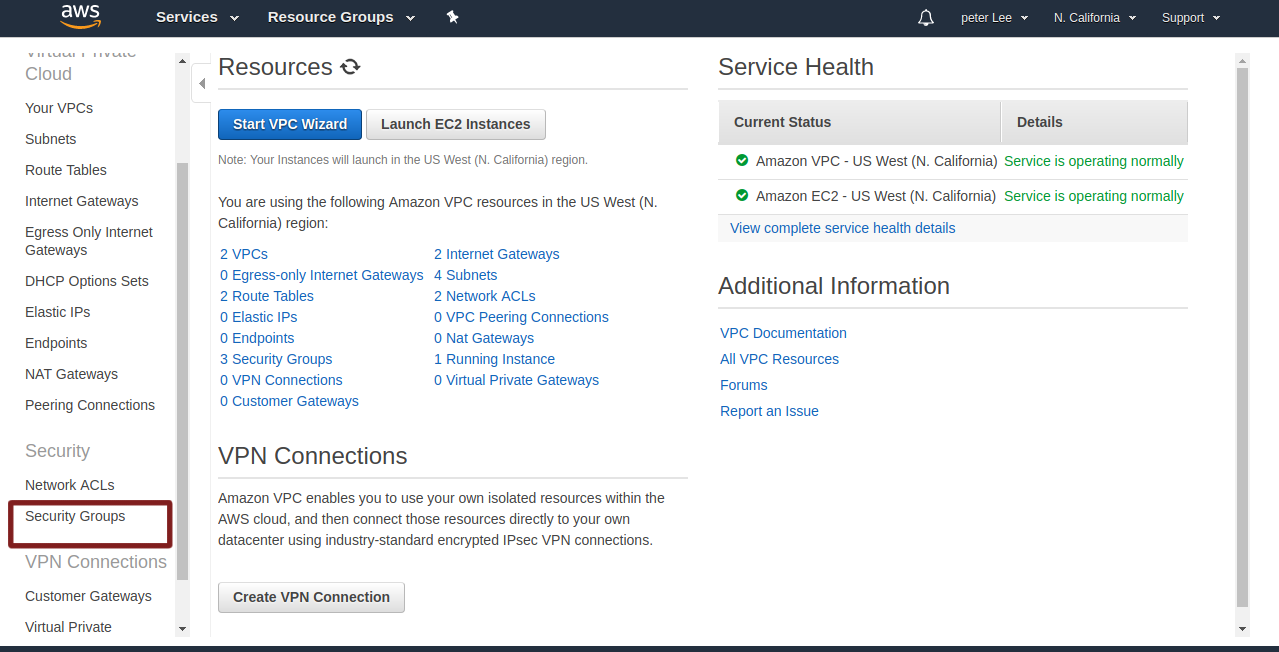This screenshot has height=652, width=1279.
Task: Click the Create VPN Connection button
Action: click(x=311, y=597)
